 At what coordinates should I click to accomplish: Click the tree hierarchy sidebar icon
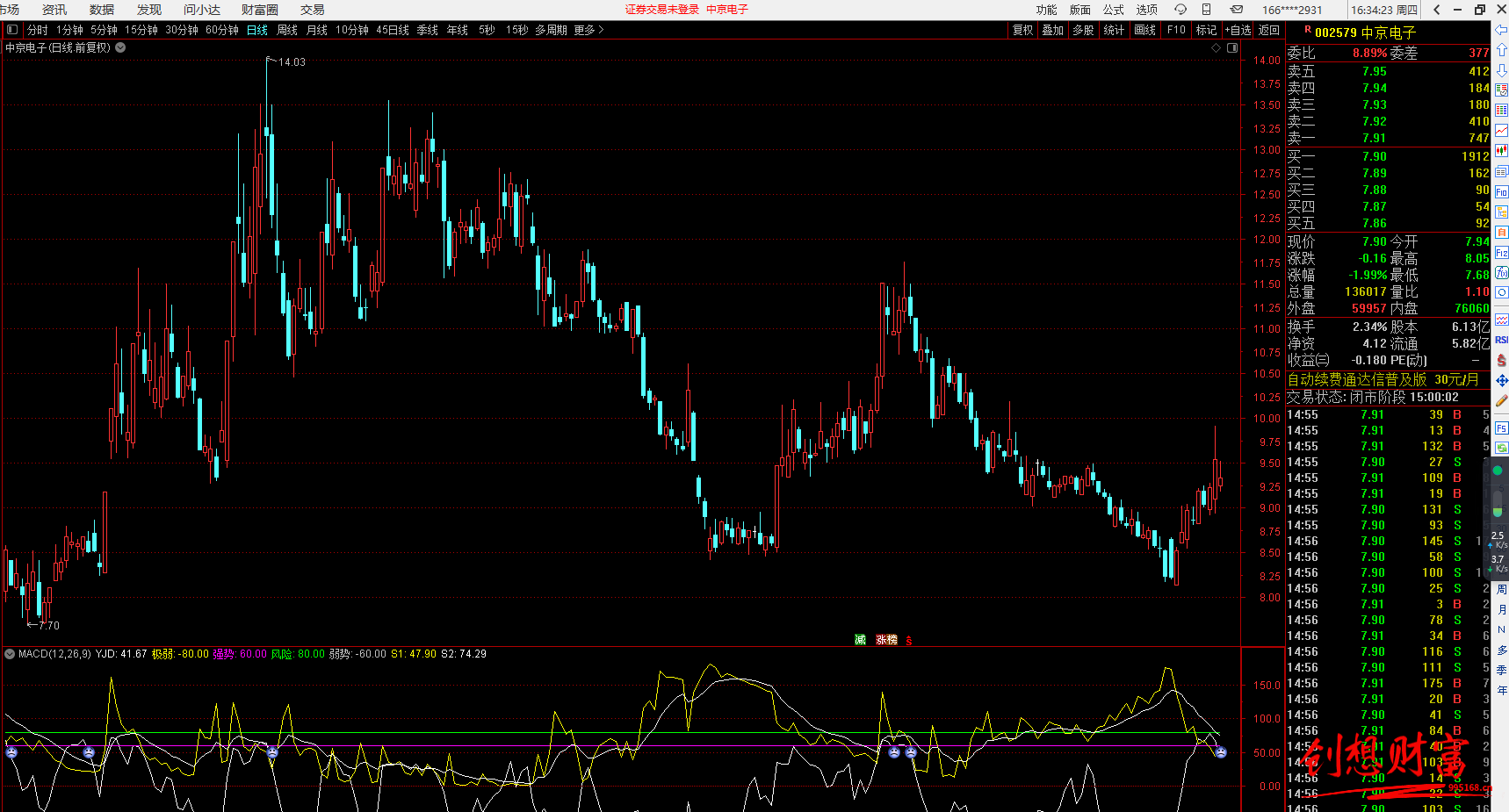1501,212
